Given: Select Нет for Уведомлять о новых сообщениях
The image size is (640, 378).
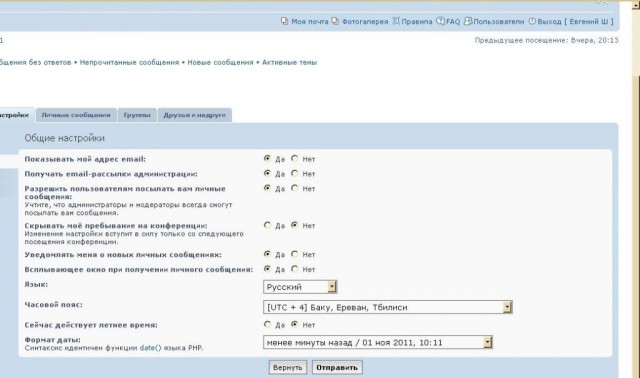Looking at the screenshot, I should pos(294,254).
